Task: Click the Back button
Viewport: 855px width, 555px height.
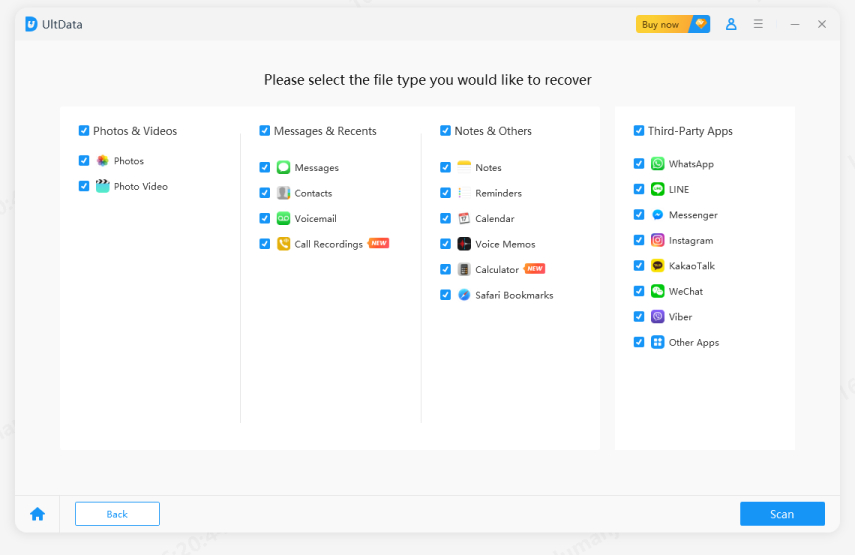Action: pyautogui.click(x=117, y=514)
